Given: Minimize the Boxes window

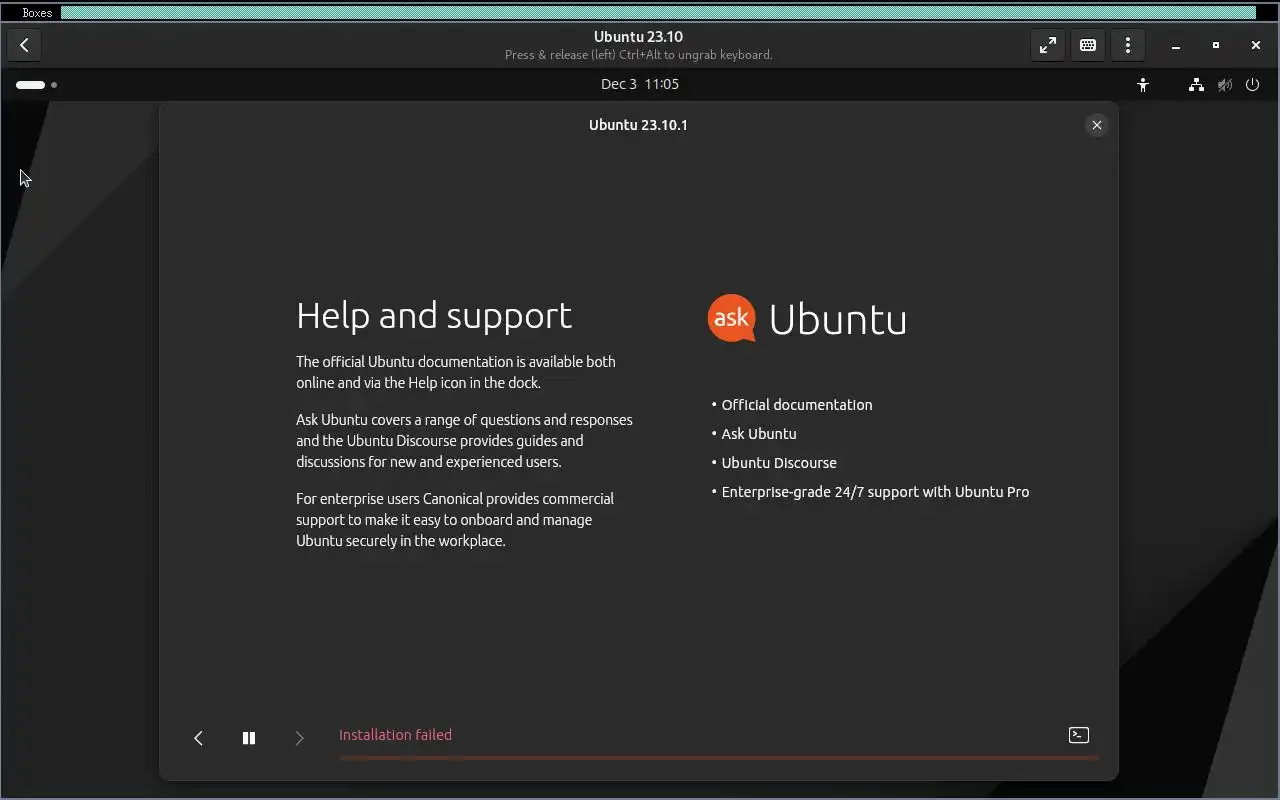Looking at the screenshot, I should coord(1176,45).
